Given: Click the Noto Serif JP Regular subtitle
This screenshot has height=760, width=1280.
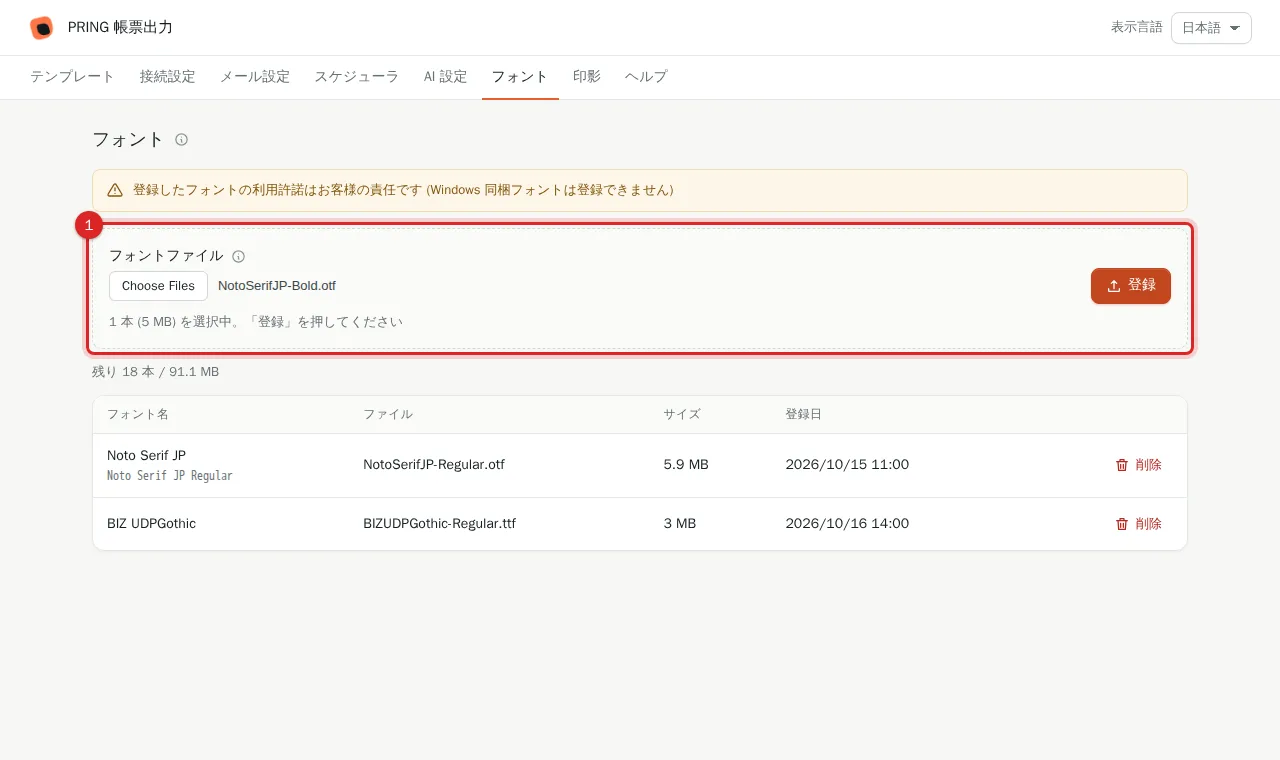Looking at the screenshot, I should tap(170, 476).
